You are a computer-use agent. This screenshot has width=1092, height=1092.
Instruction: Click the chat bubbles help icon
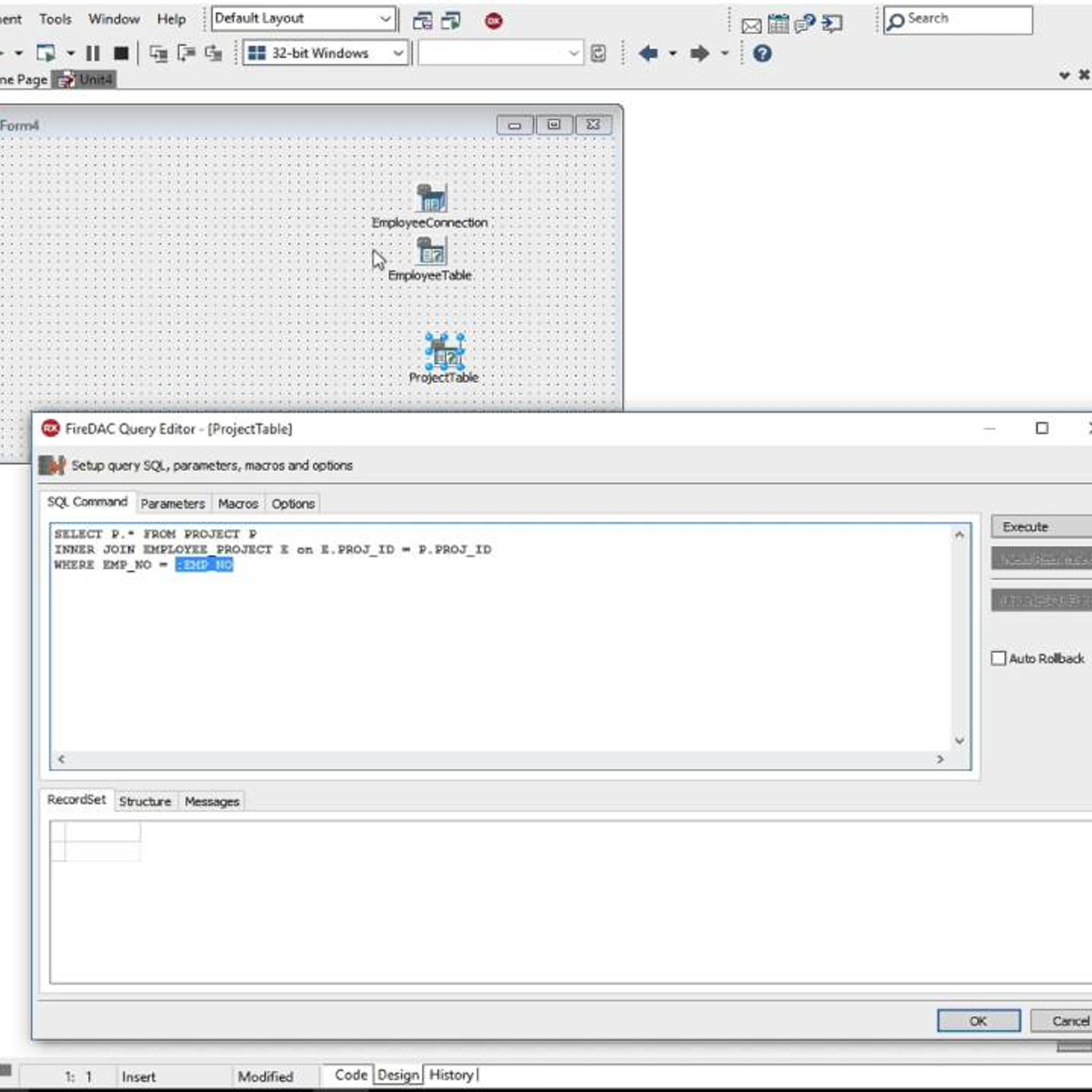pyautogui.click(x=805, y=24)
